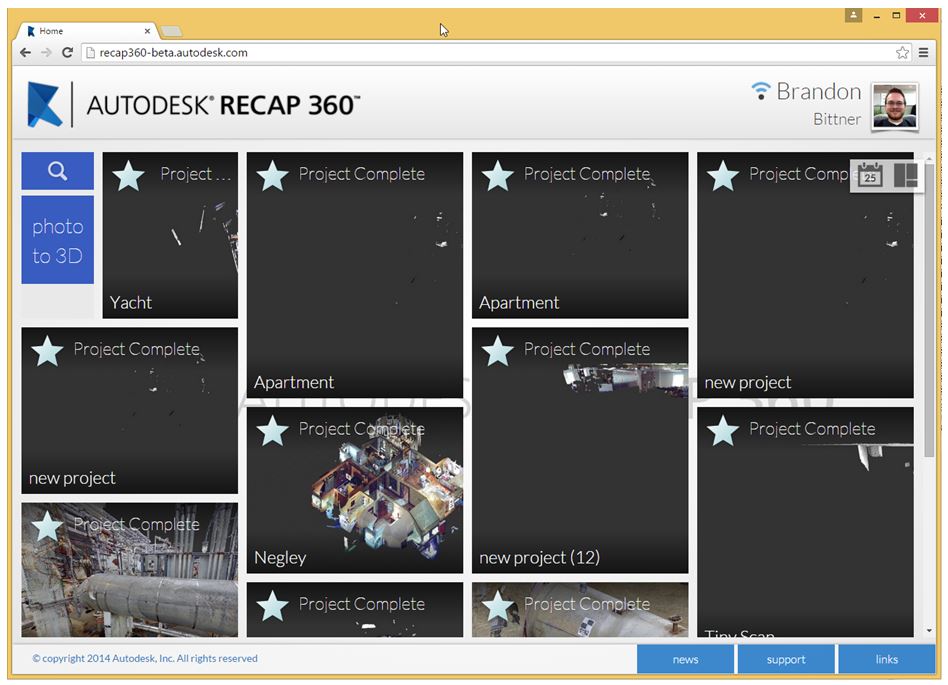Viewport: 948px width, 685px height.
Task: Click the search magnifier tile
Action: 57,171
